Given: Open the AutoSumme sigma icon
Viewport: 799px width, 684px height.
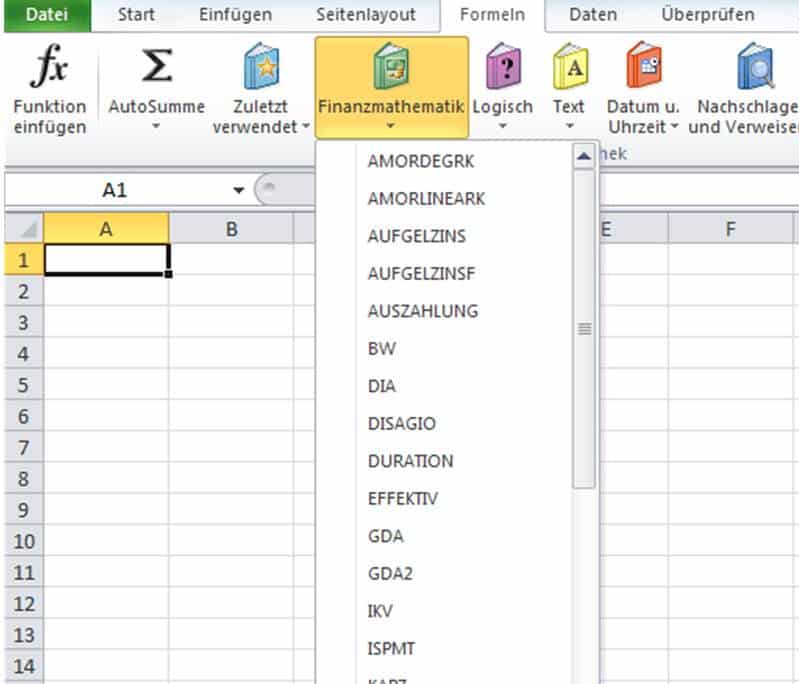Looking at the screenshot, I should 156,68.
